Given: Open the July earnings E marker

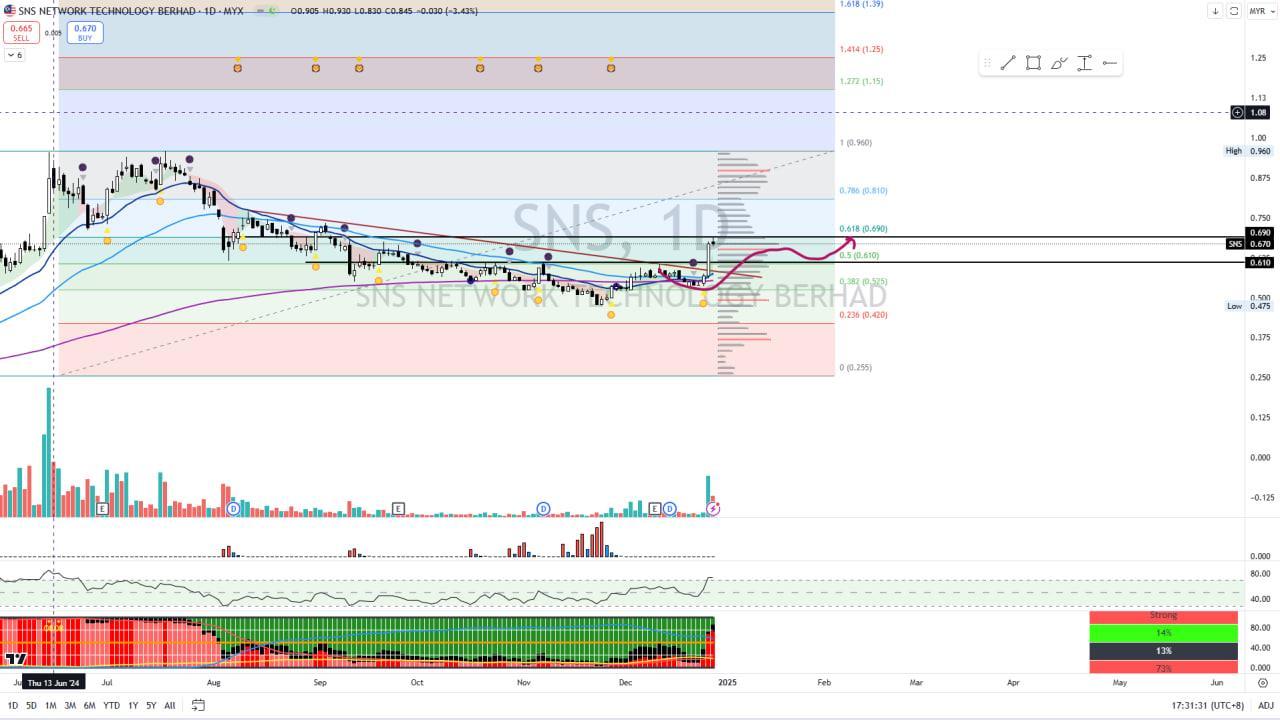Looking at the screenshot, I should coord(102,509).
